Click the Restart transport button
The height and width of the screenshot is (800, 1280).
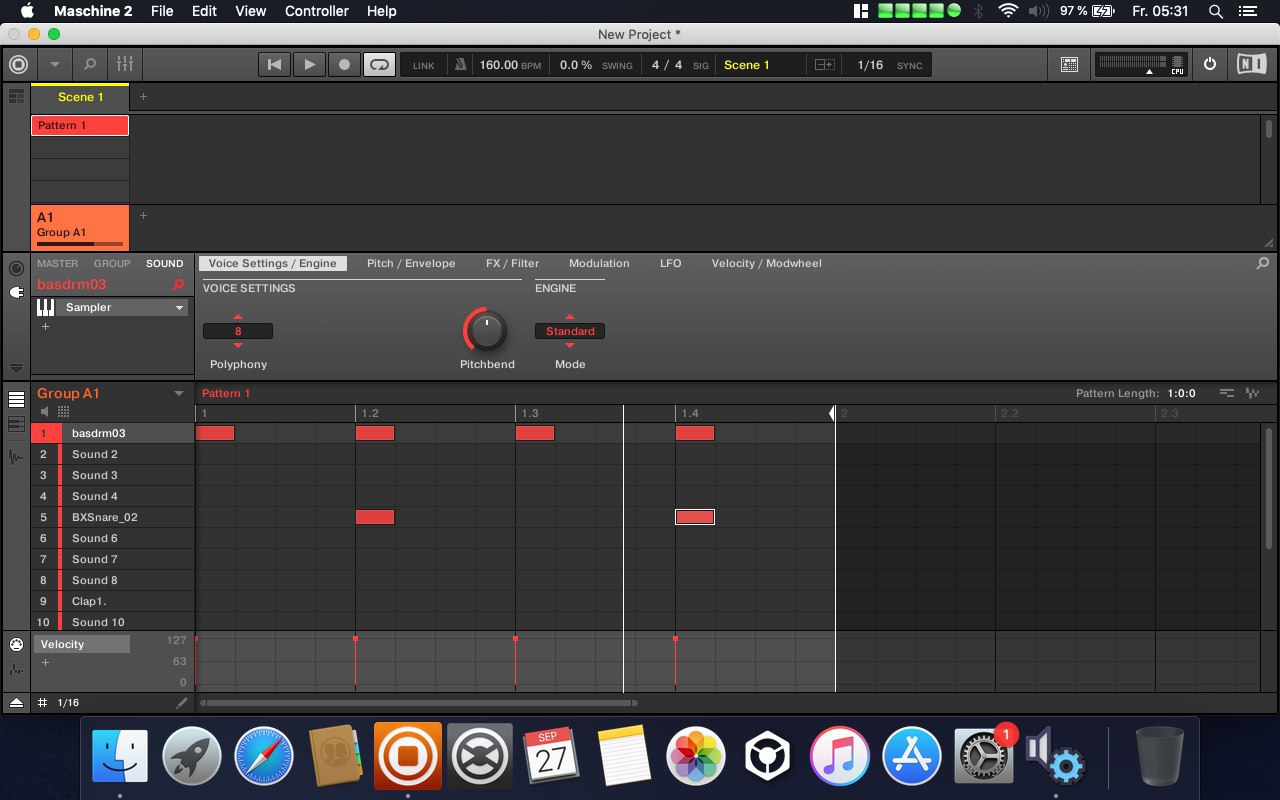(274, 65)
